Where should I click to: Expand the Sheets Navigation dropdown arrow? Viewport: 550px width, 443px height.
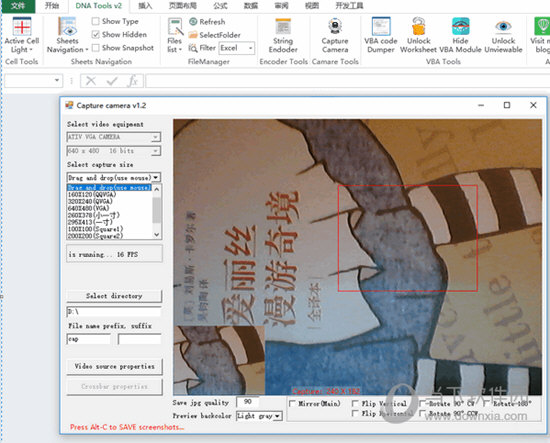point(86,50)
